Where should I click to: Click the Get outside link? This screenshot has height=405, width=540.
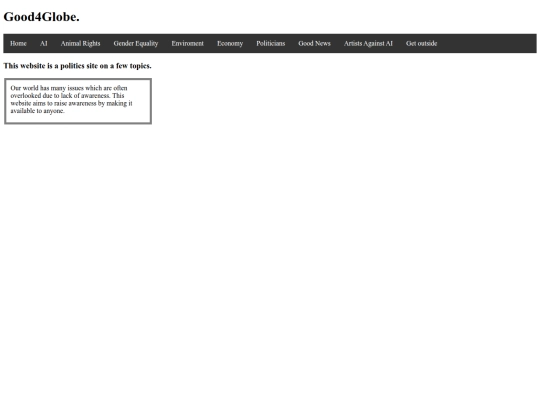421,43
